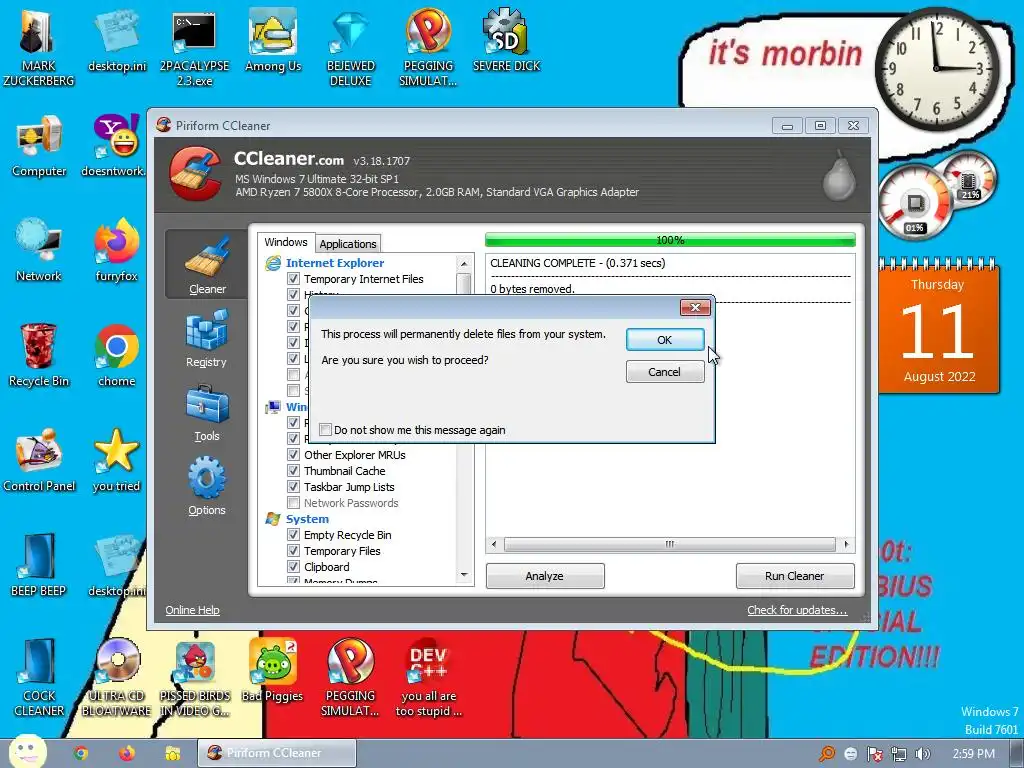Close the confirmation dialog with red X
This screenshot has height=768, width=1024.
[695, 307]
